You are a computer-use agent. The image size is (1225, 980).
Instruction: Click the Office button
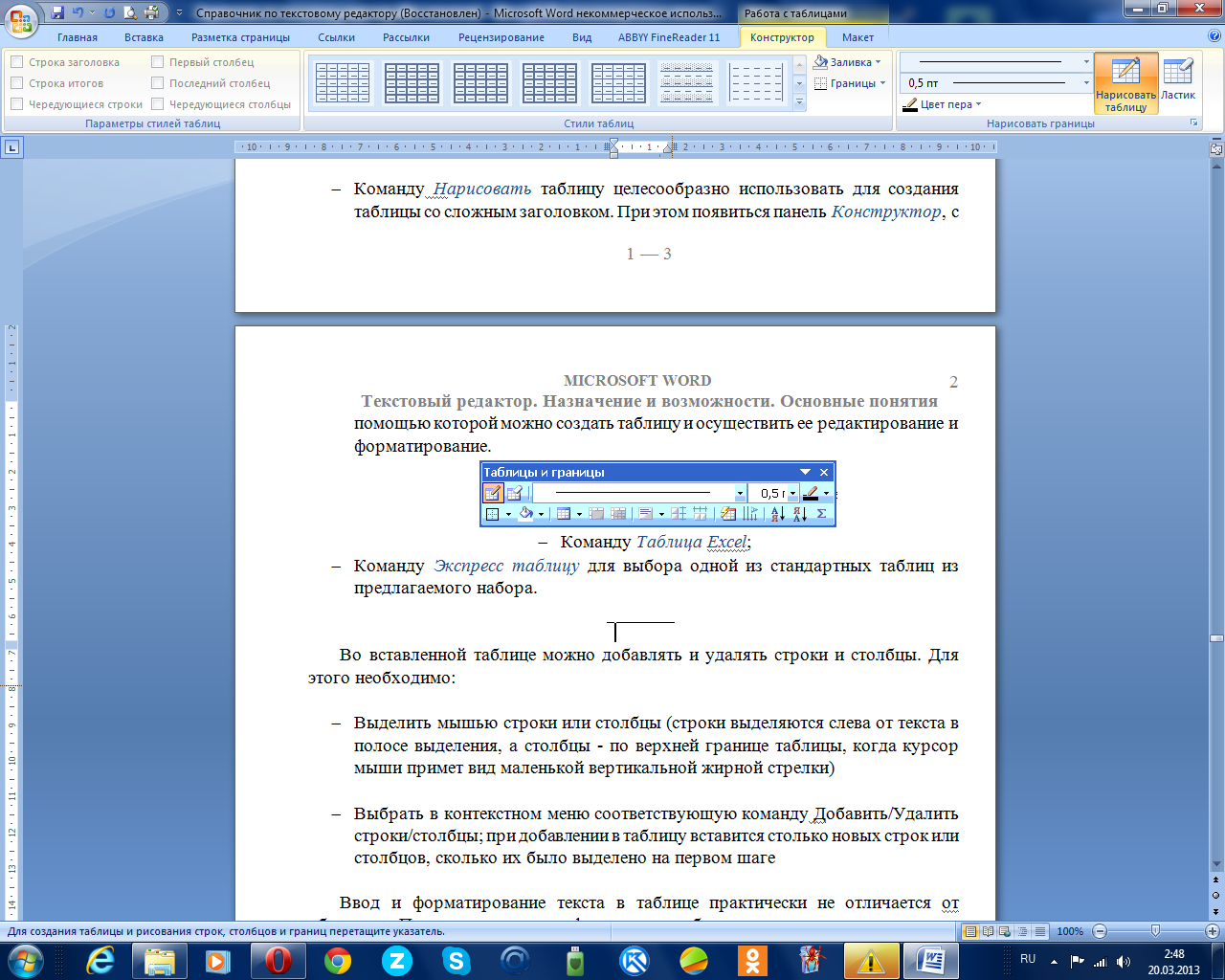(x=20, y=20)
